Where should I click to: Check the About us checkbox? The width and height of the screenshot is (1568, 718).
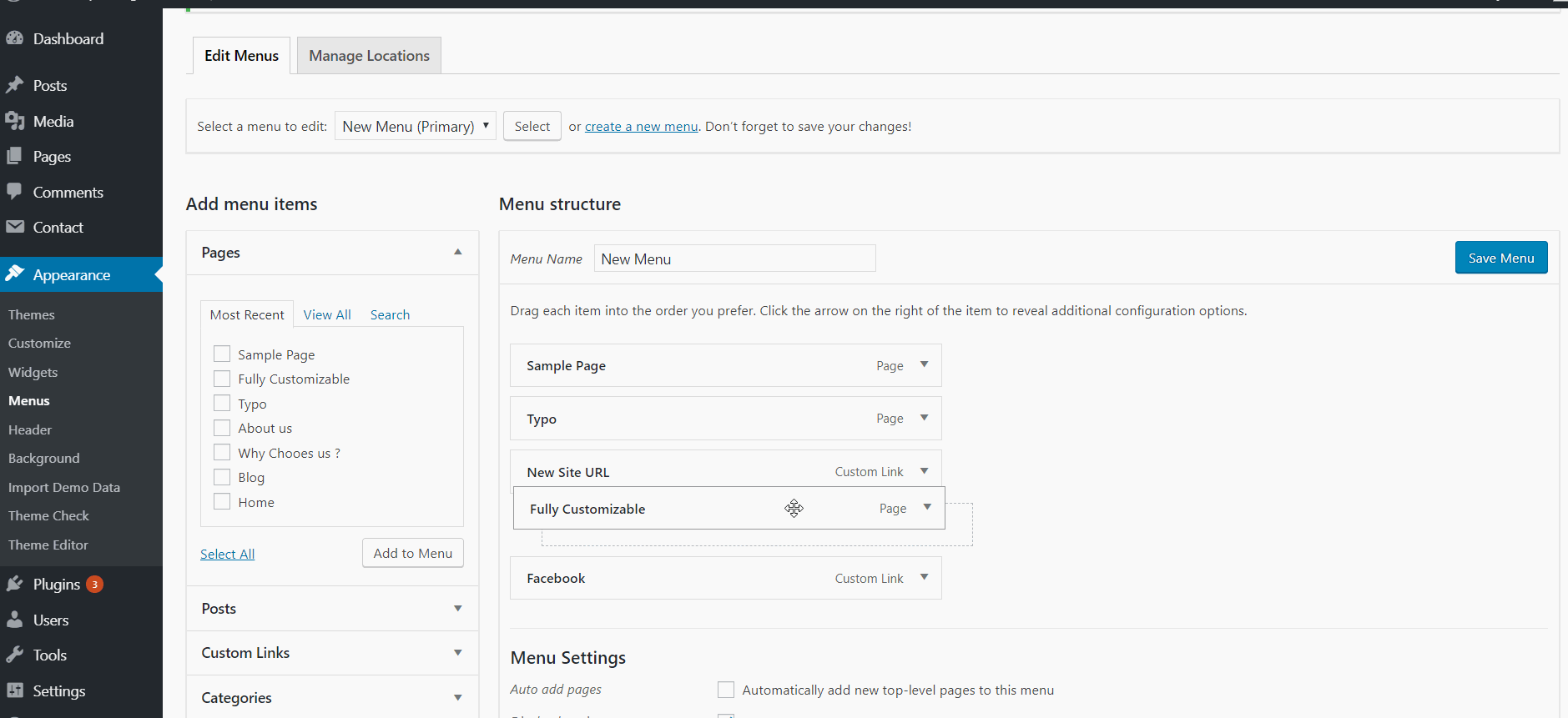[222, 428]
